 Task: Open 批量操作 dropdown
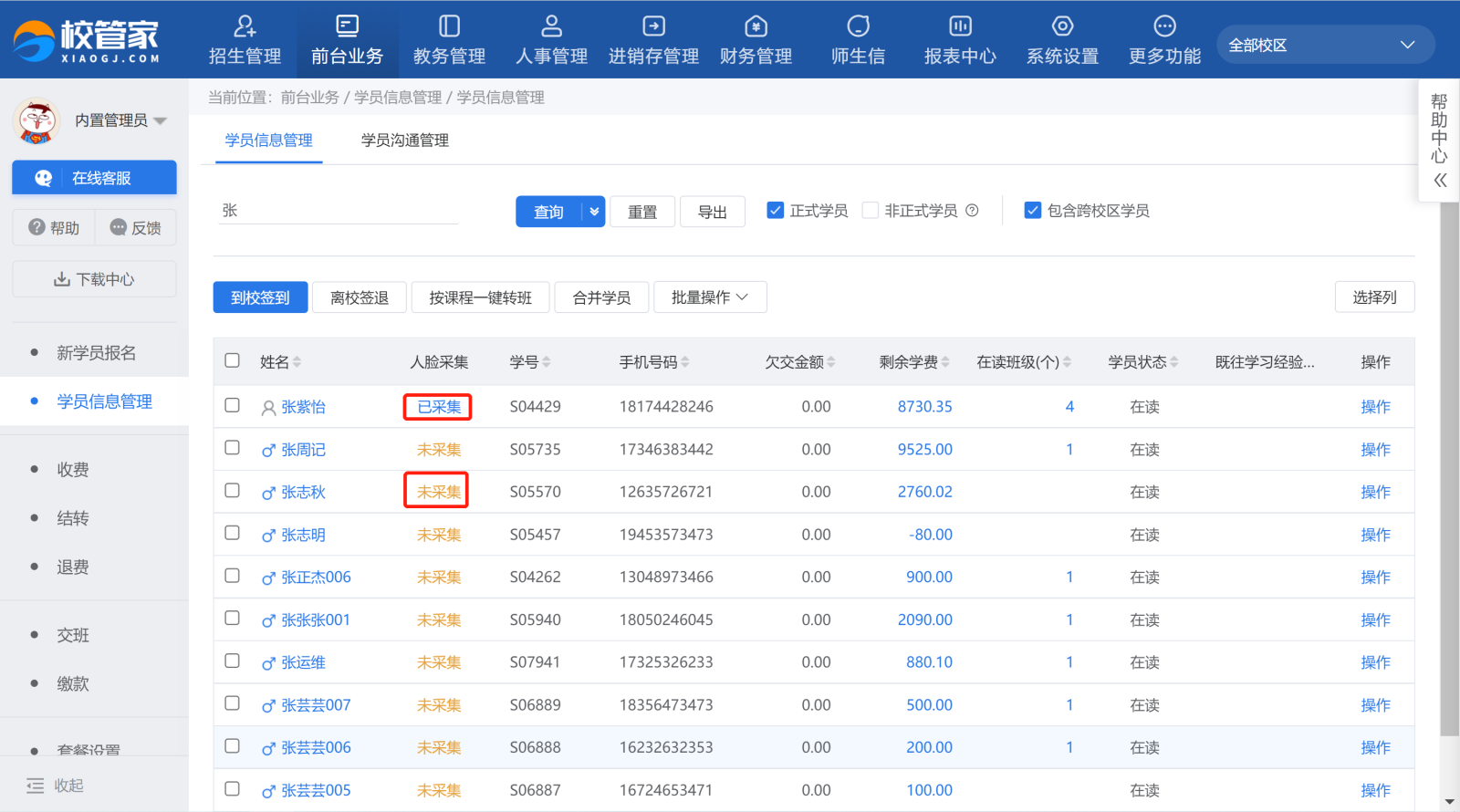pyautogui.click(x=710, y=297)
